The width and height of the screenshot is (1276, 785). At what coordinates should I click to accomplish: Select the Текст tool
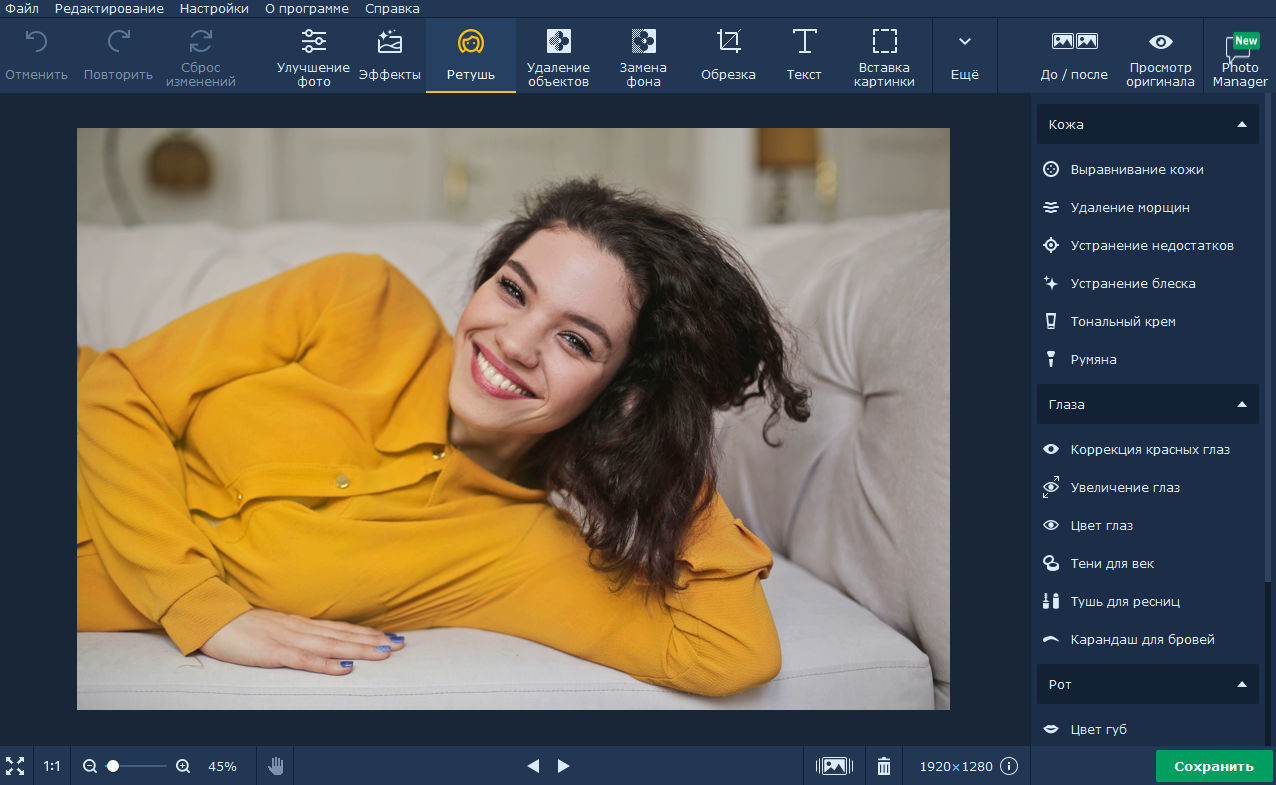(804, 56)
